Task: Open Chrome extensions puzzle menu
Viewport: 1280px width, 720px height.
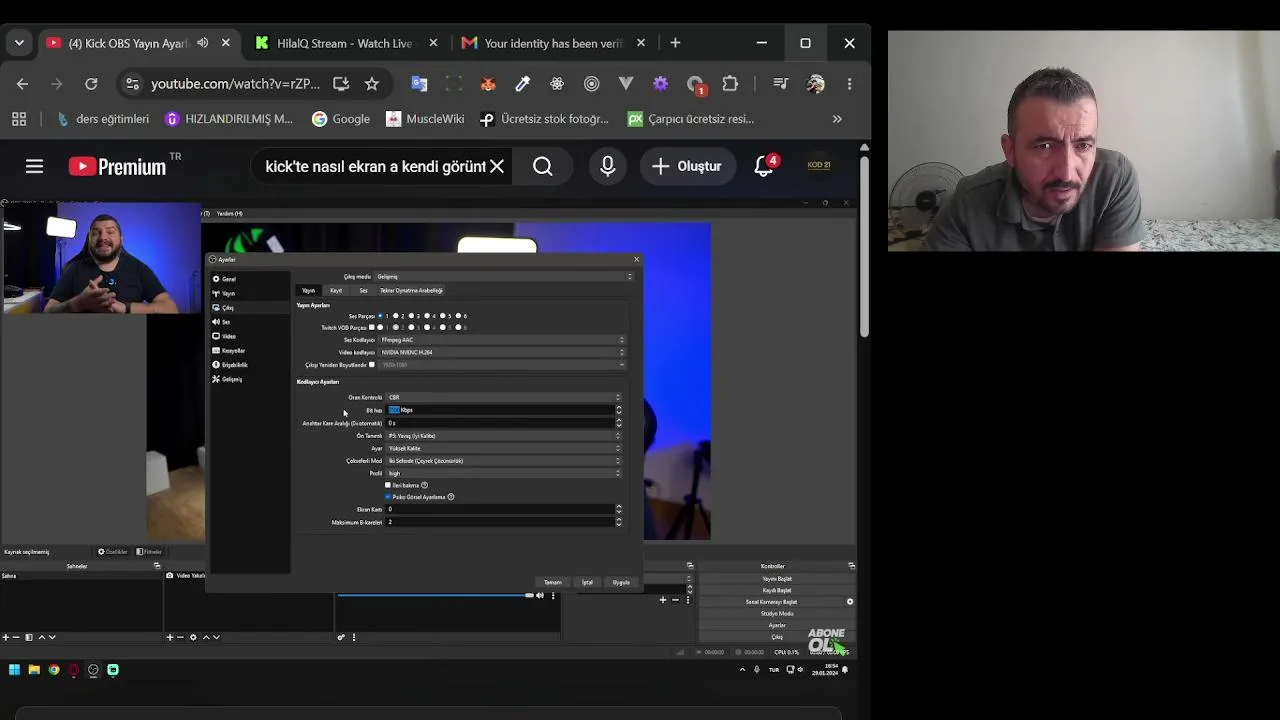Action: 730,84
